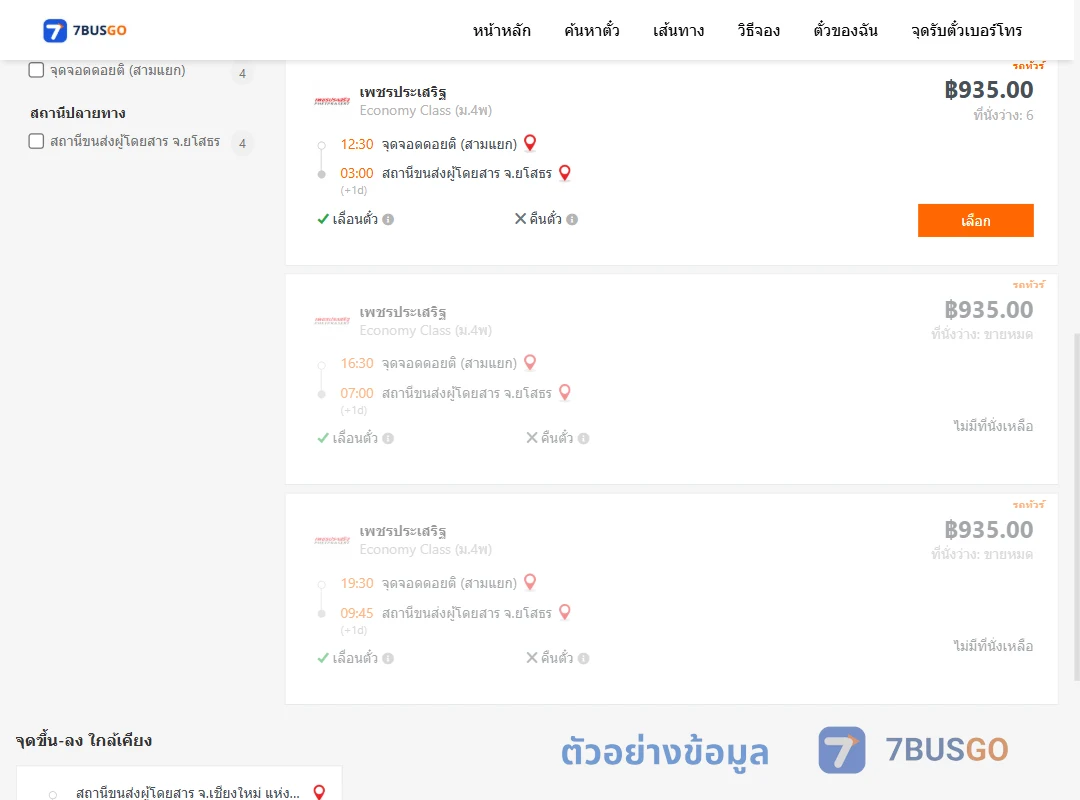Open วิธีจอง menu item
Image resolution: width=1080 pixels, height=800 pixels.
(758, 30)
